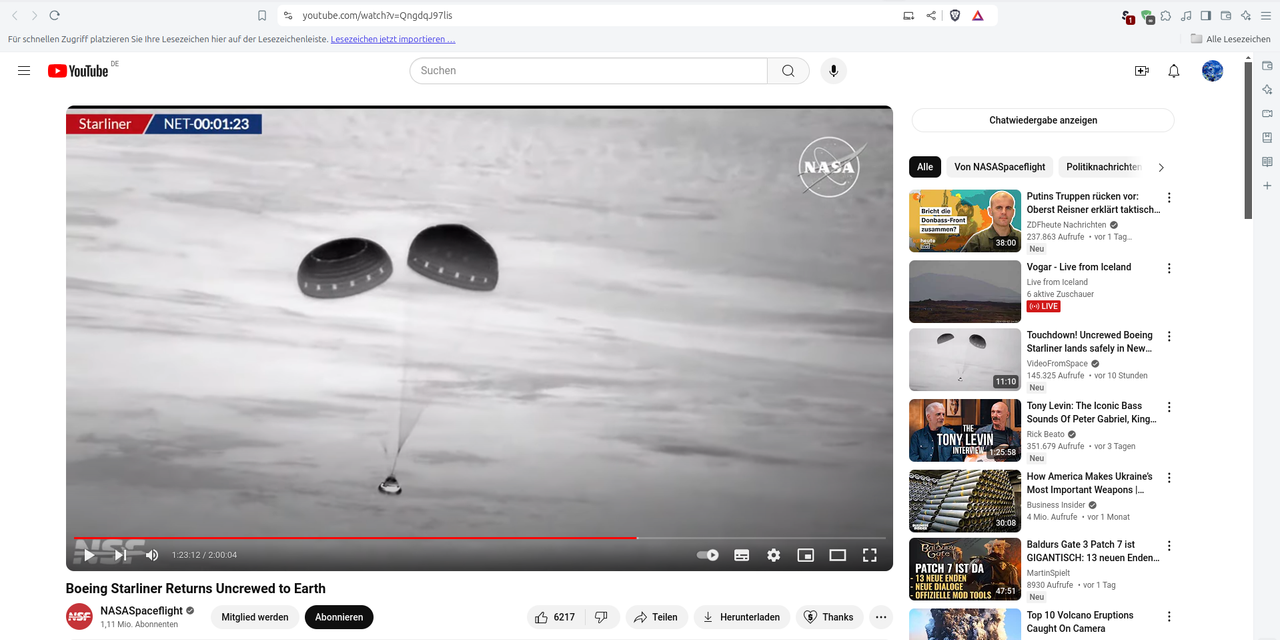This screenshot has height=640, width=1280.
Task: Skip to next video
Action: 121,555
